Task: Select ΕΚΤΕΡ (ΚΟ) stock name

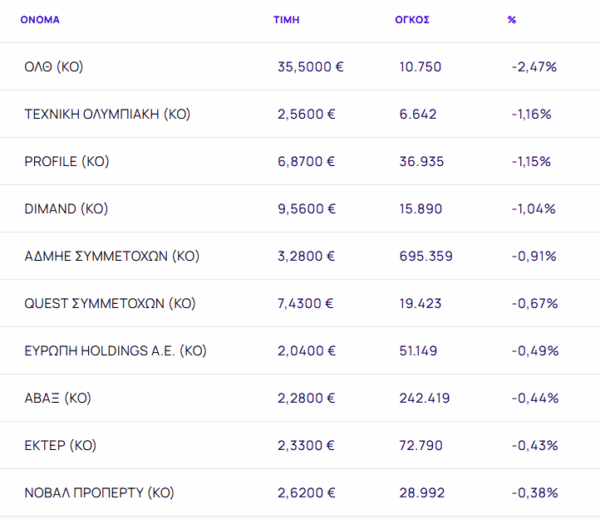Action: click(x=60, y=446)
